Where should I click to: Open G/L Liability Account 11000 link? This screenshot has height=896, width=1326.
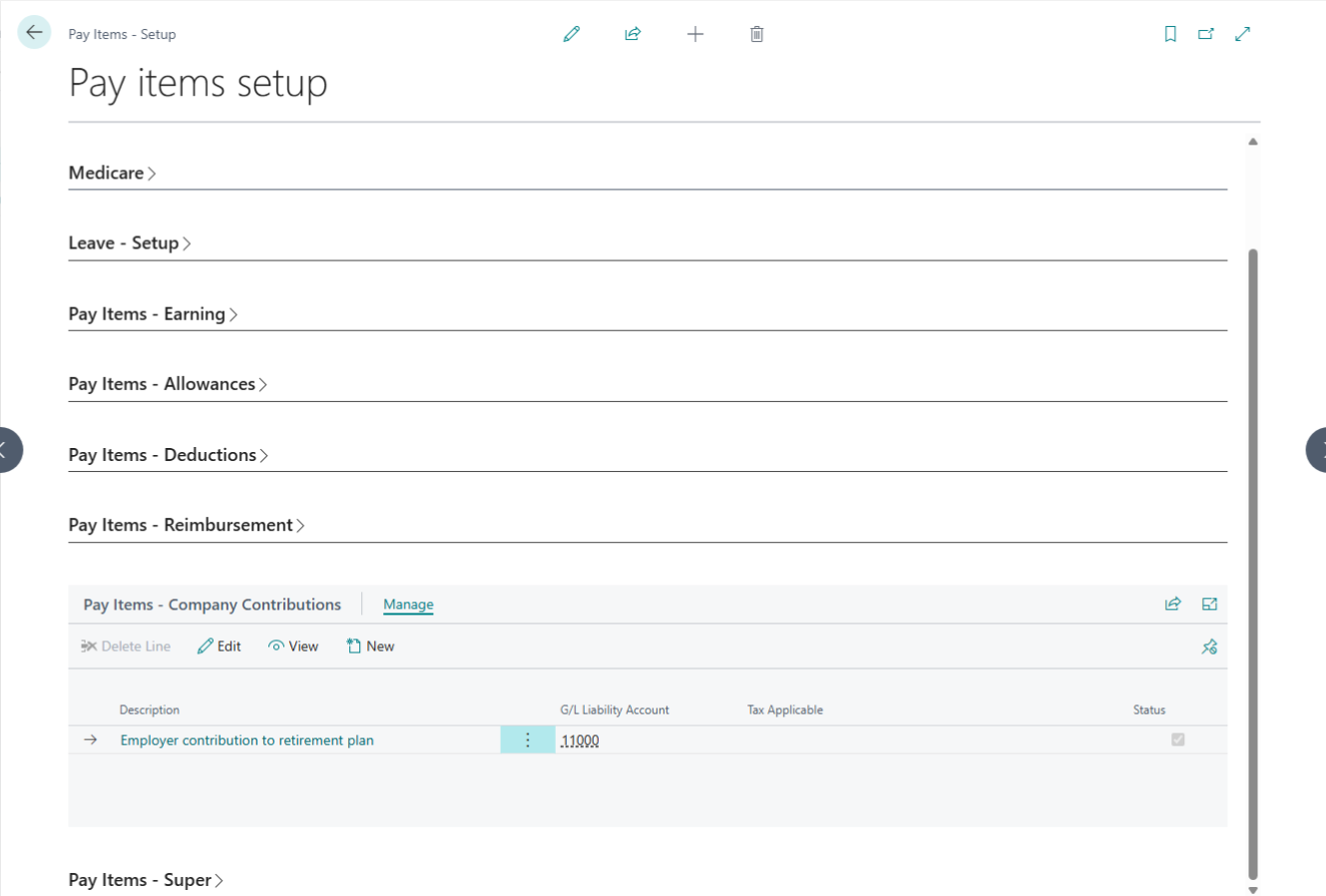pyautogui.click(x=580, y=739)
